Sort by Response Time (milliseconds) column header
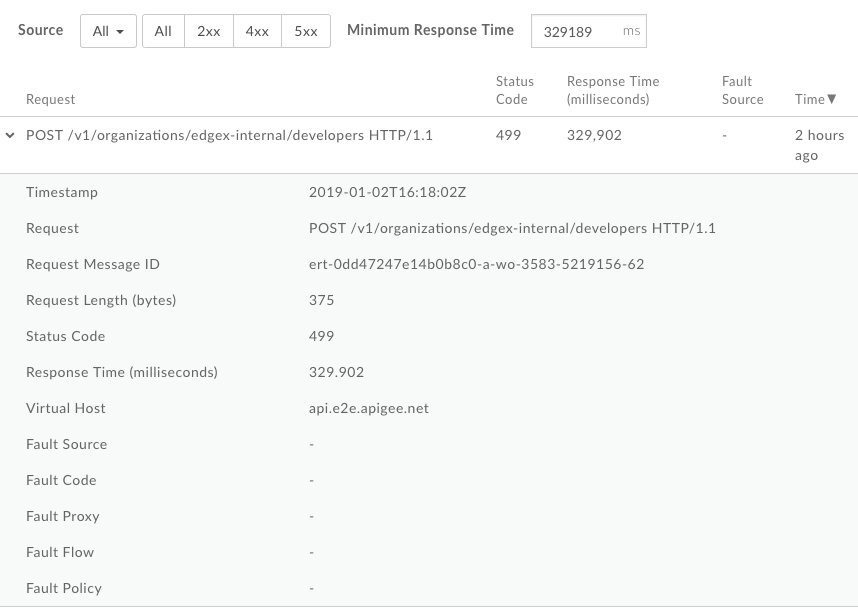 pos(612,90)
